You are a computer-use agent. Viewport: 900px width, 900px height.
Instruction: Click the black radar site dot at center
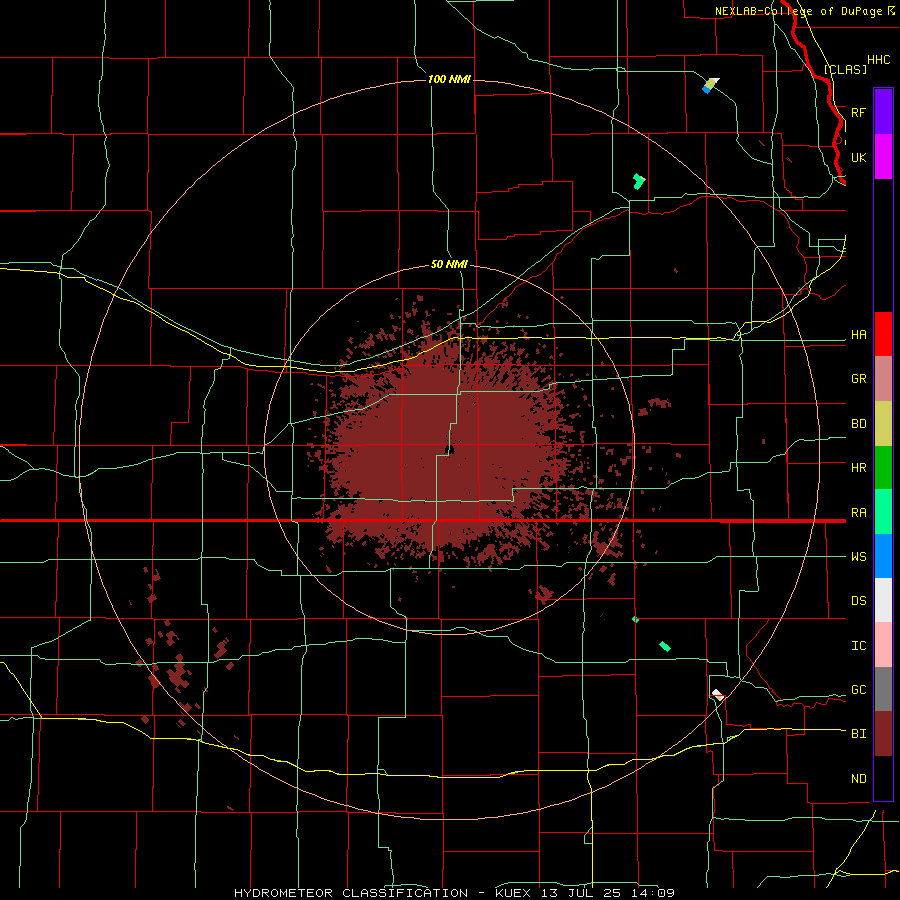coord(450,449)
